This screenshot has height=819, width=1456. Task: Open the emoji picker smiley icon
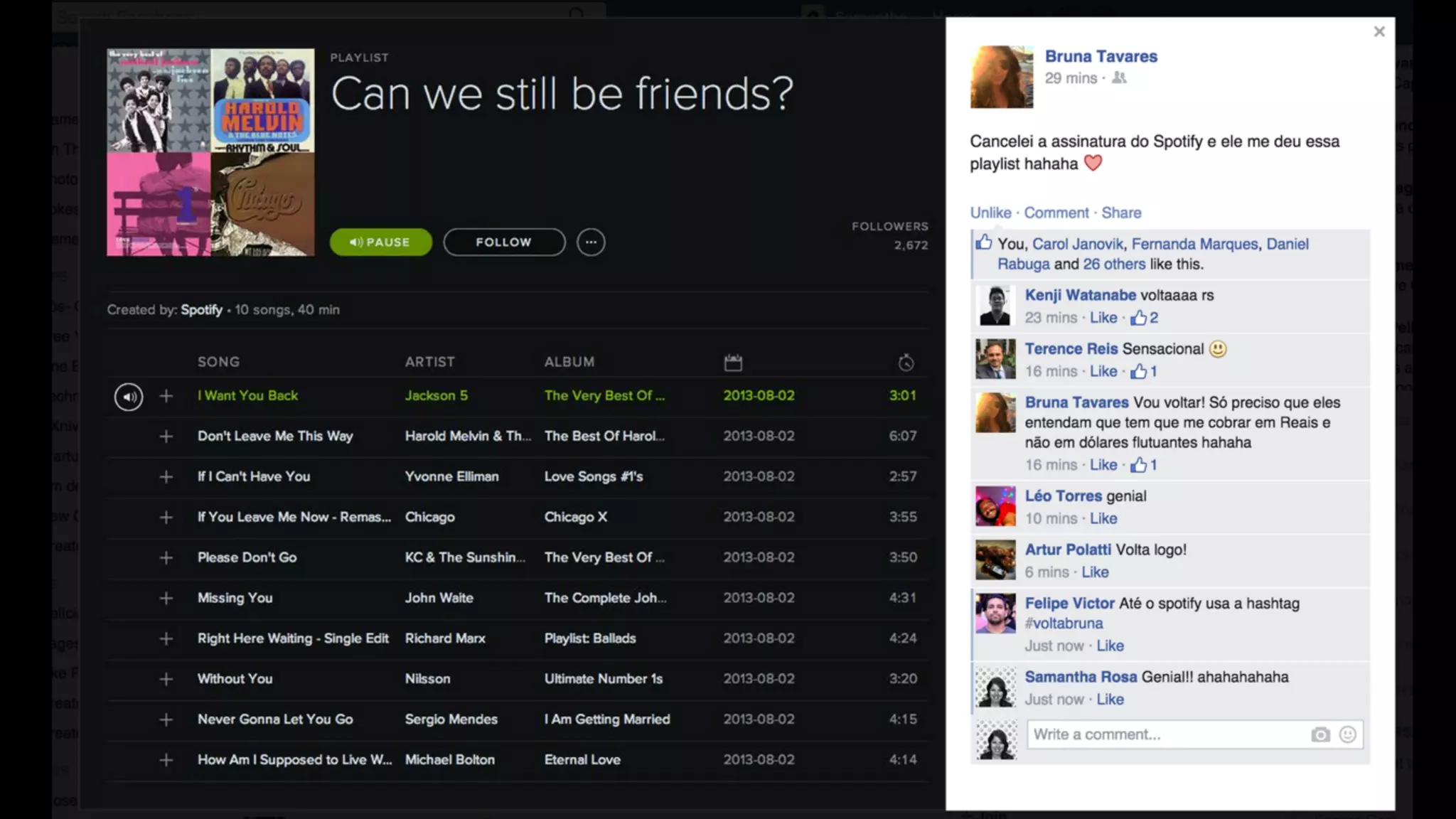pos(1347,734)
